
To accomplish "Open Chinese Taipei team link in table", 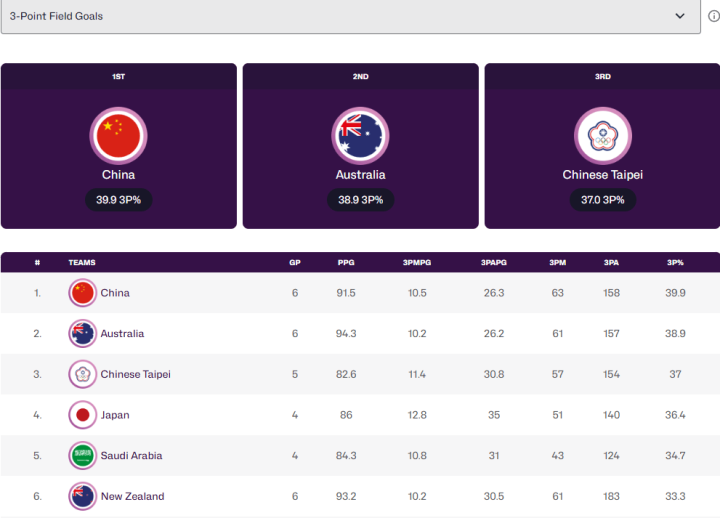I will click(x=135, y=374).
